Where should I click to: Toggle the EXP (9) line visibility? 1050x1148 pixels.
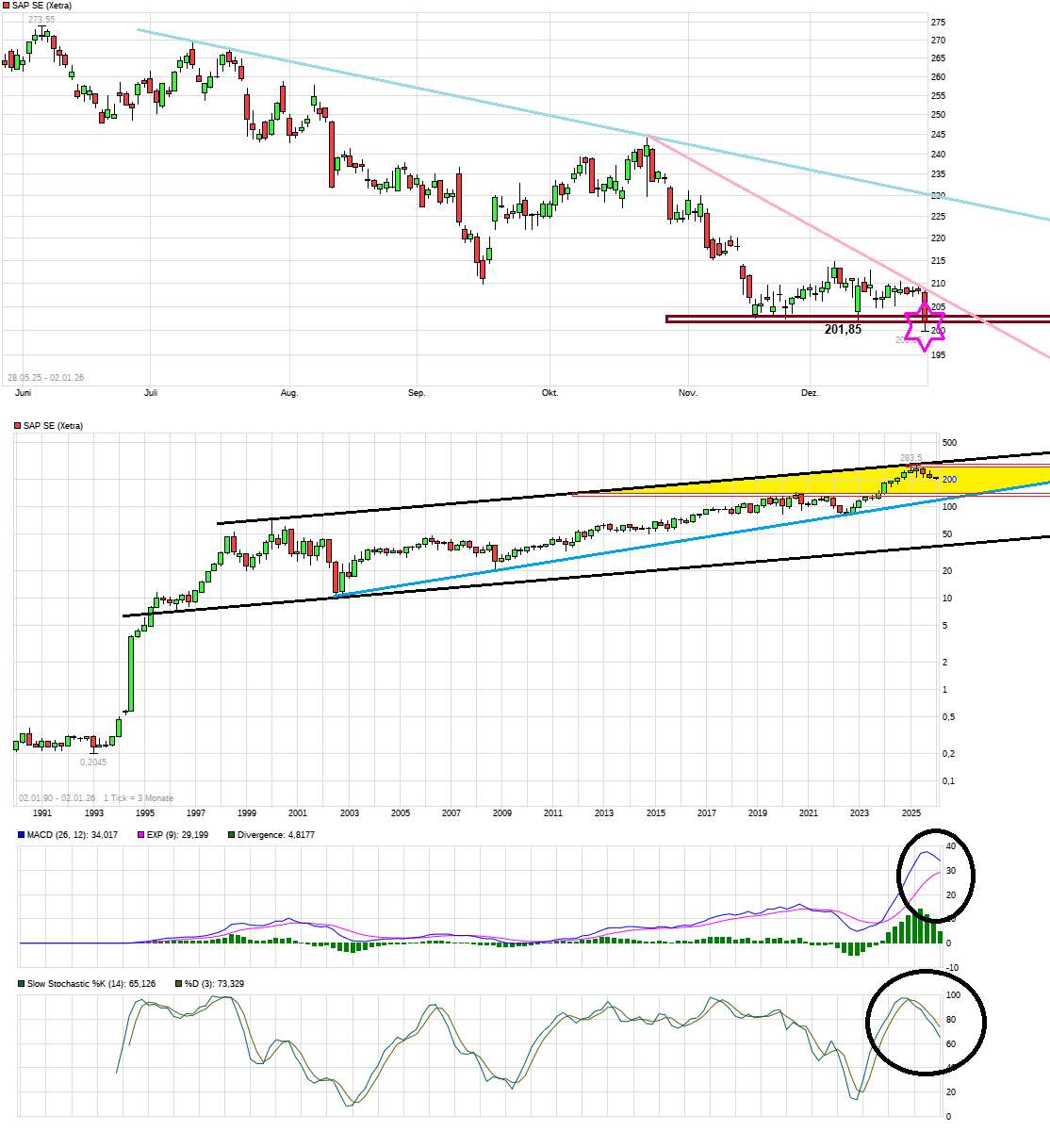pos(174,835)
